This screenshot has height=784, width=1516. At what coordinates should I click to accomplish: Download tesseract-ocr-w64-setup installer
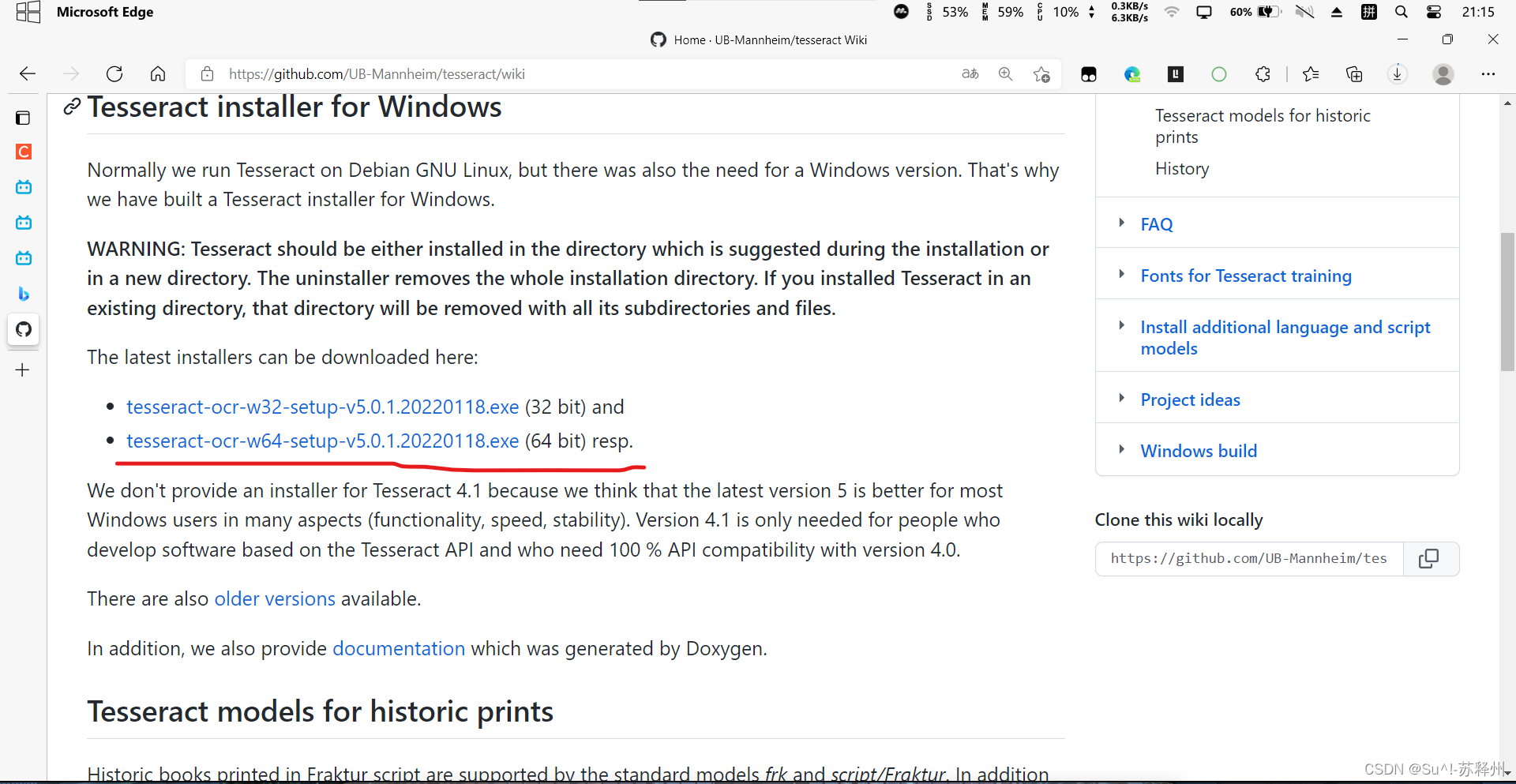(x=322, y=441)
